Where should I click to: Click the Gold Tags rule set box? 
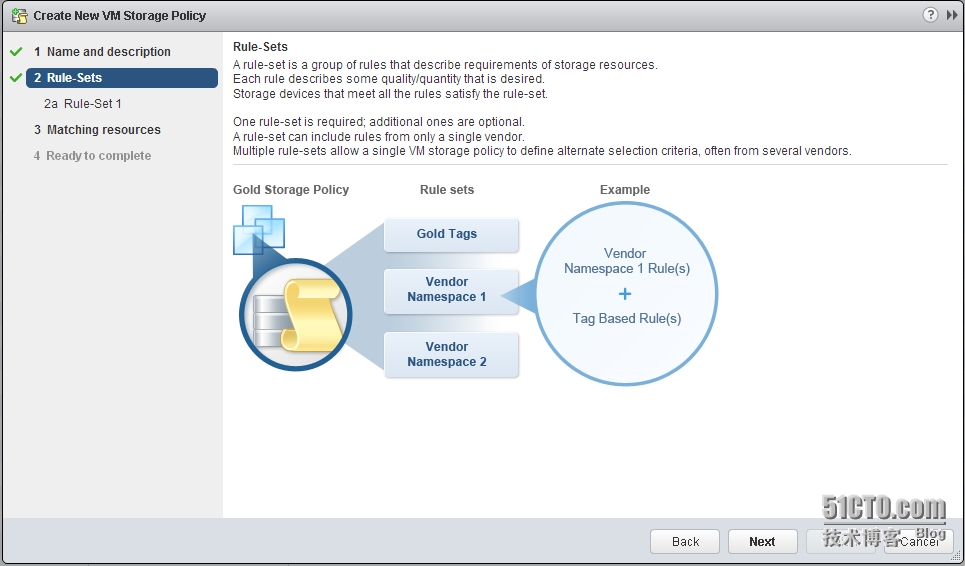tap(451, 234)
